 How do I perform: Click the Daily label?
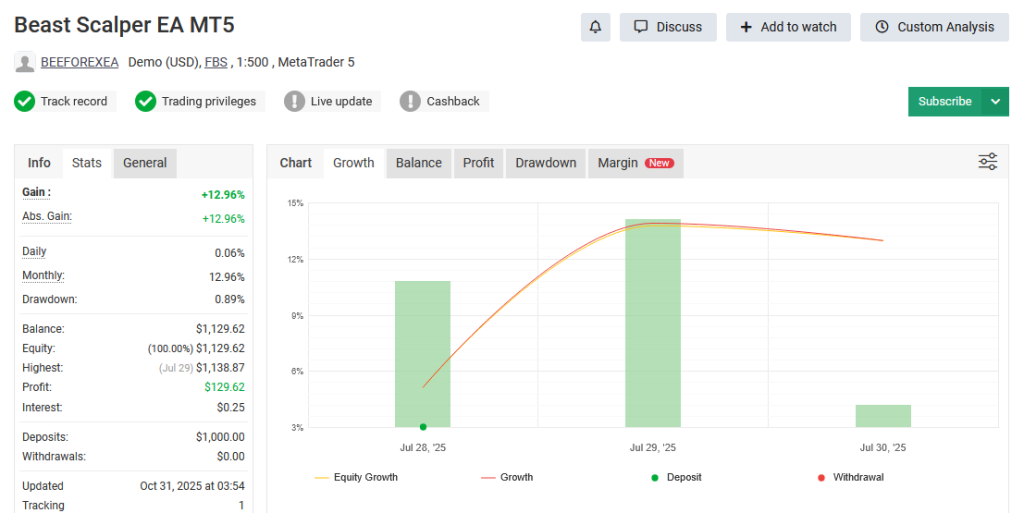click(34, 251)
